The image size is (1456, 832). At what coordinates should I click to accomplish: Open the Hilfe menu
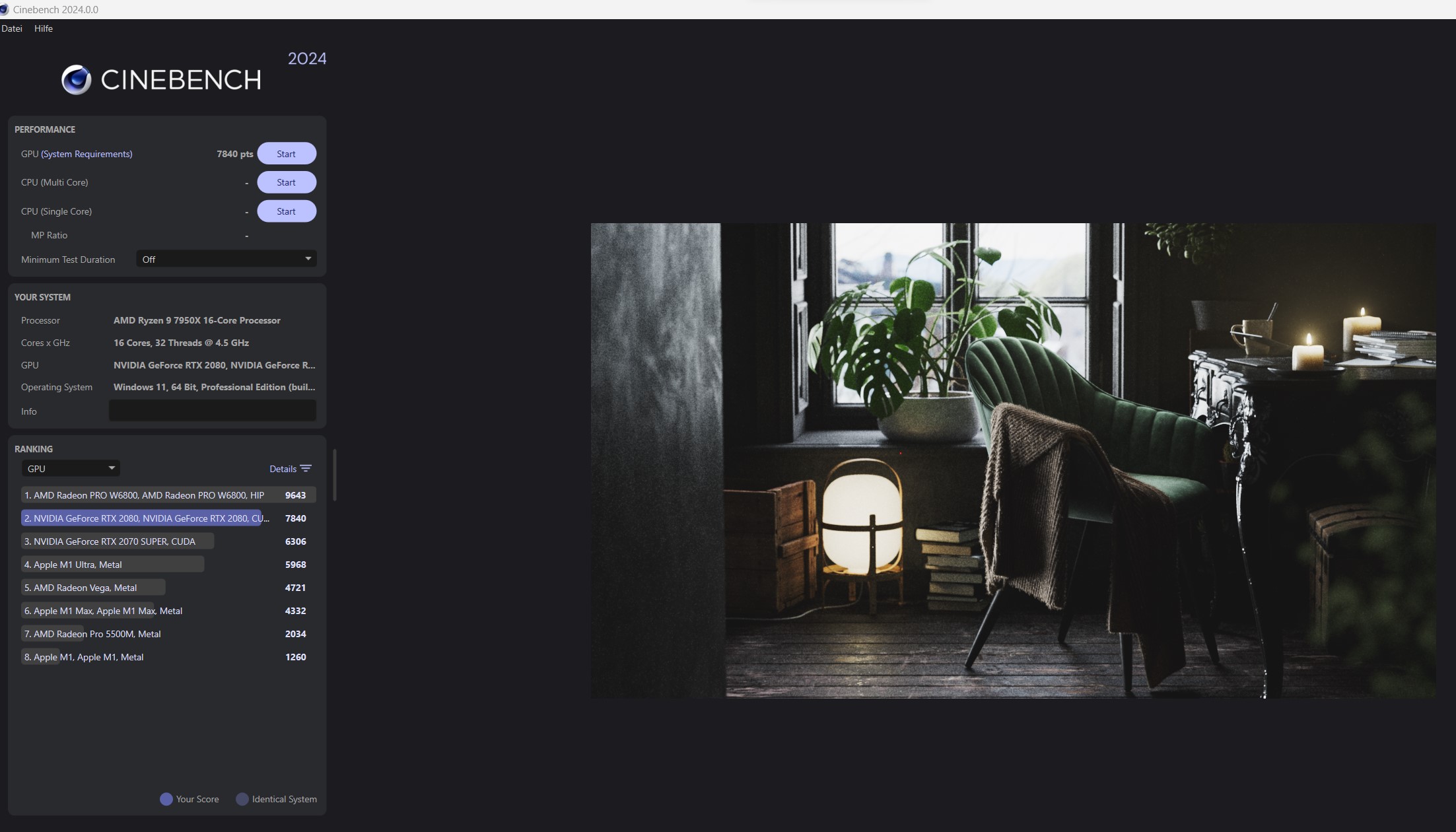coord(44,28)
